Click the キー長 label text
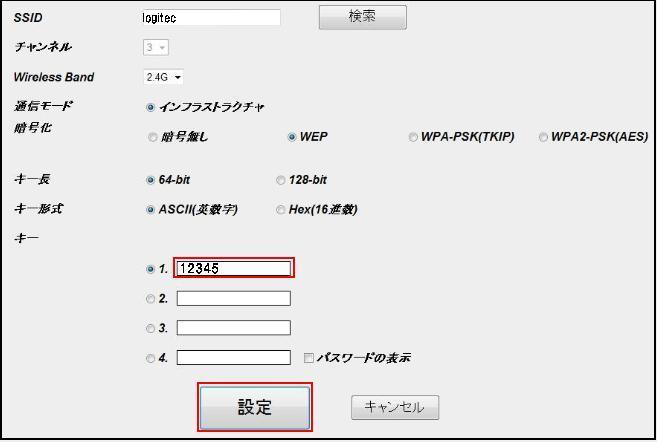Viewport: 657px width, 442px height. coord(32,179)
